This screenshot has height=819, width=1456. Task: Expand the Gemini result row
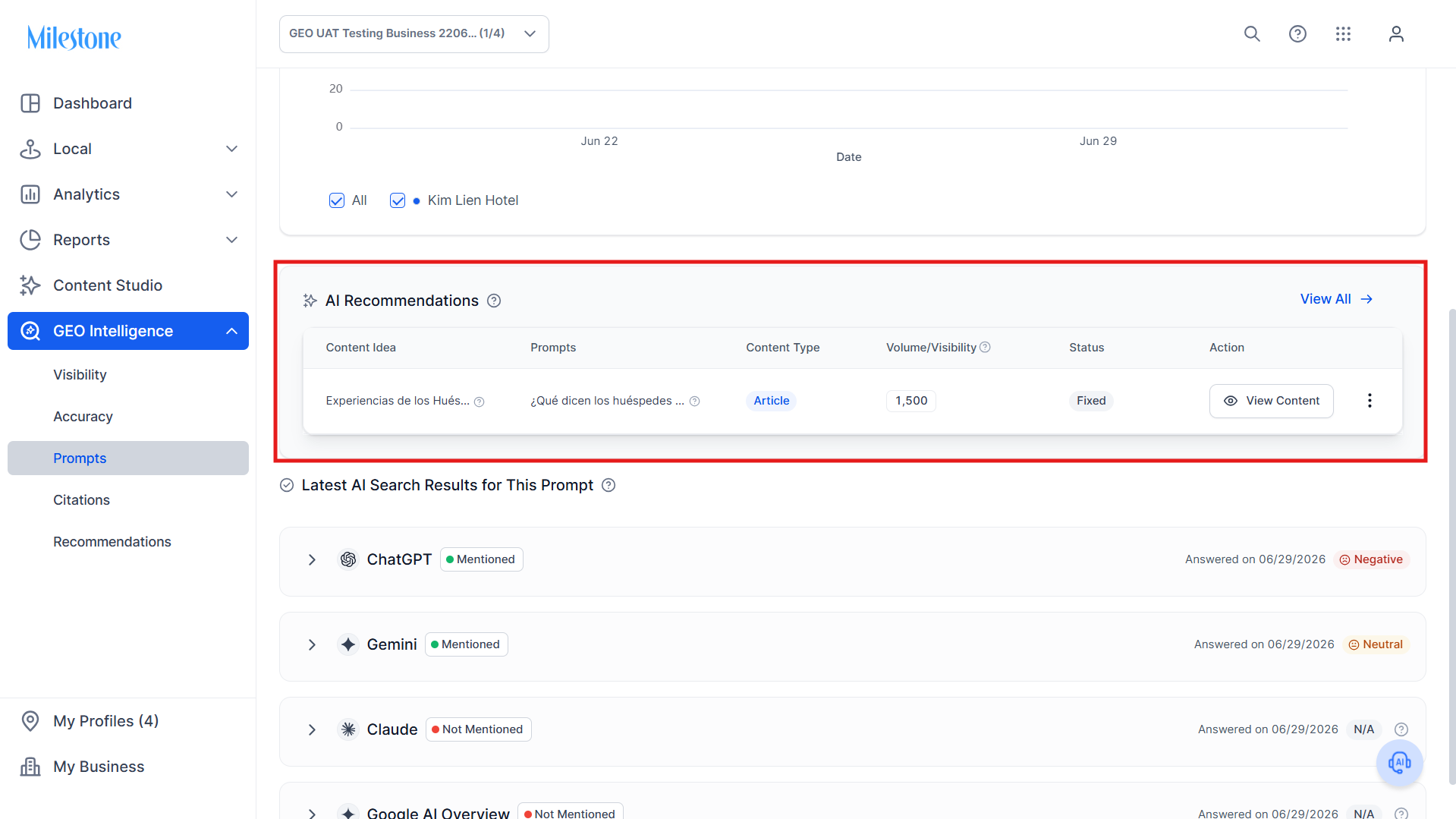(x=312, y=644)
